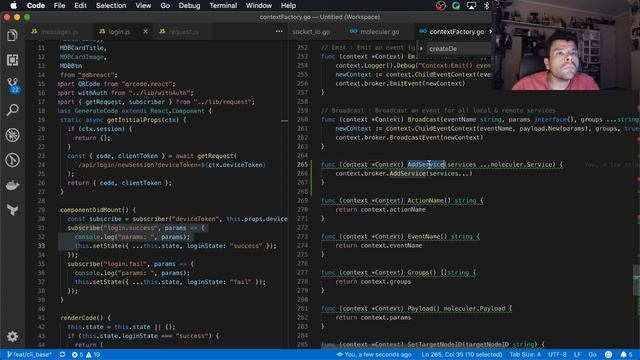Image resolution: width=640 pixels, height=360 pixels.
Task: Click the JS icon on messages.js tab
Action: tap(34, 31)
